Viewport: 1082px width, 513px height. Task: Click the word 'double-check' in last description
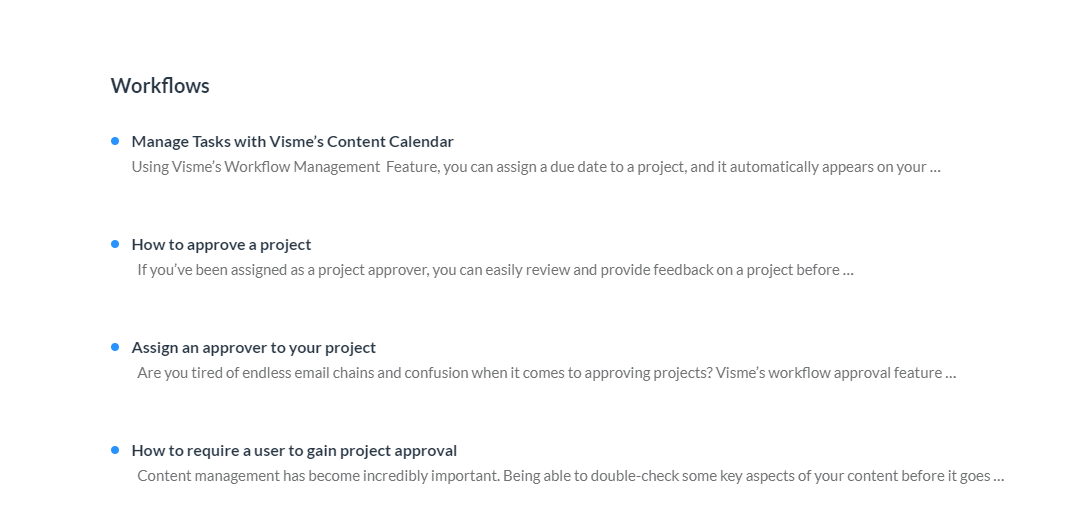click(x=632, y=476)
